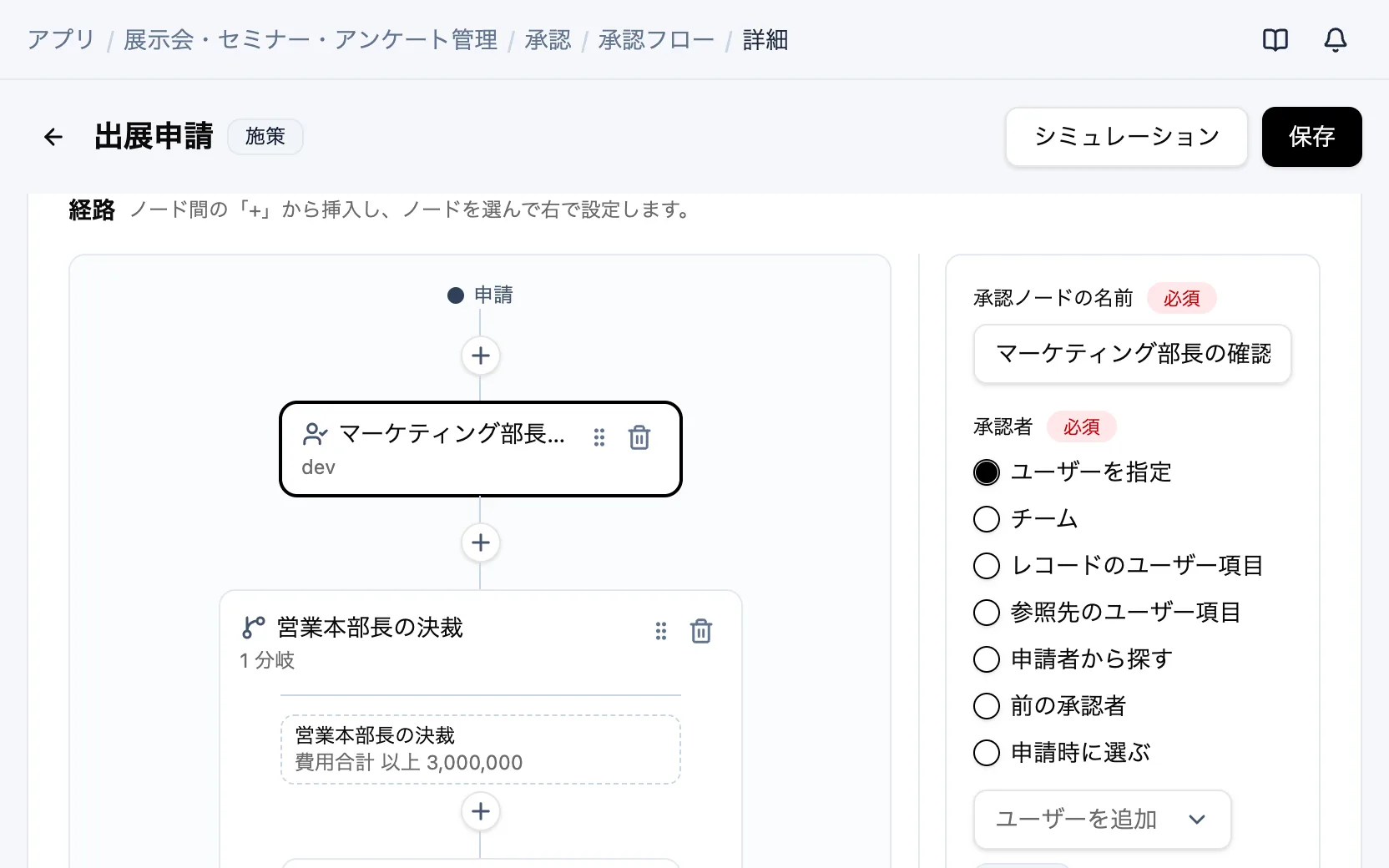The height and width of the screenshot is (868, 1389).
Task: Open the notifications bell
Action: (x=1336, y=39)
